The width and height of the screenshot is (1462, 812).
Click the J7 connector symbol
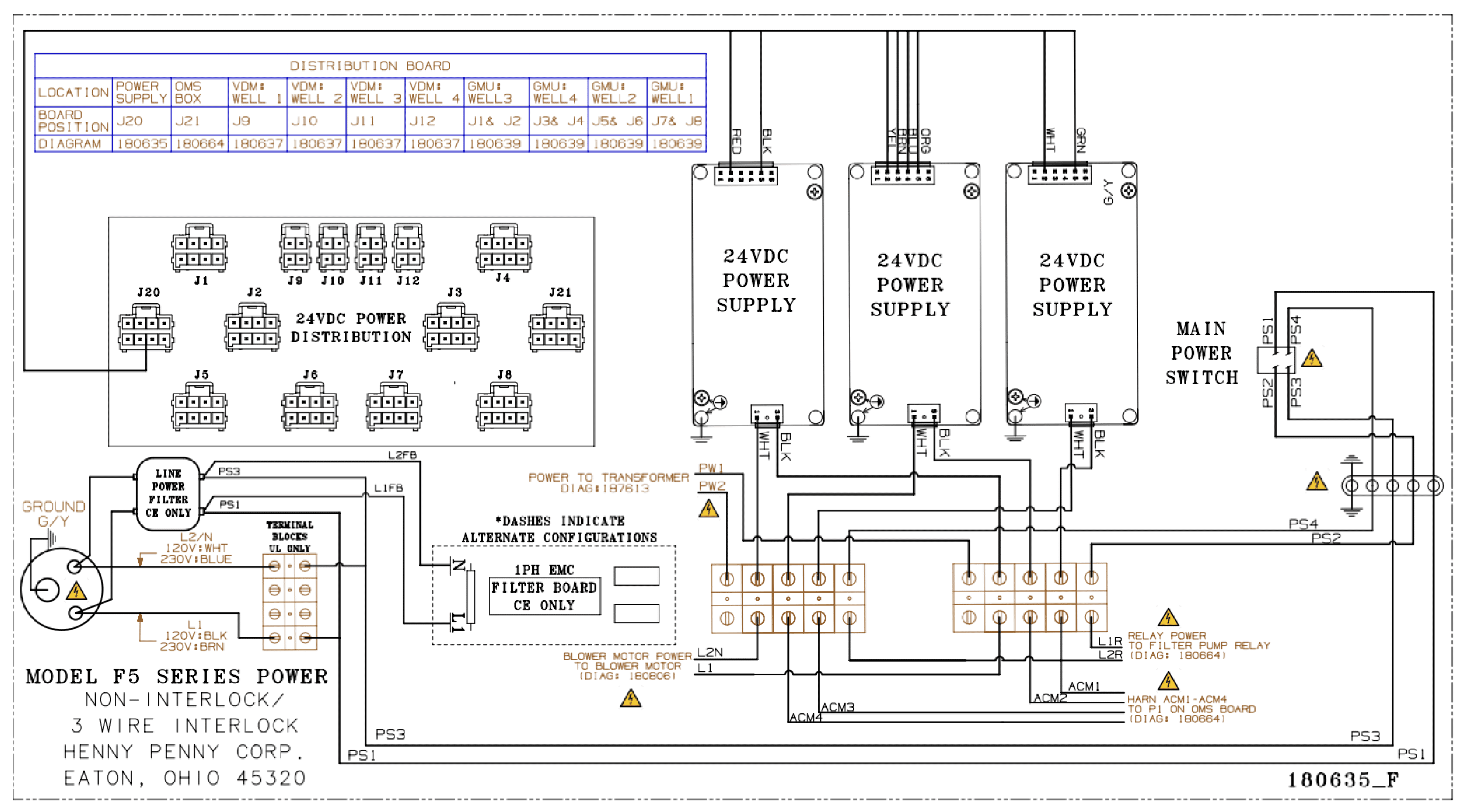(x=395, y=406)
